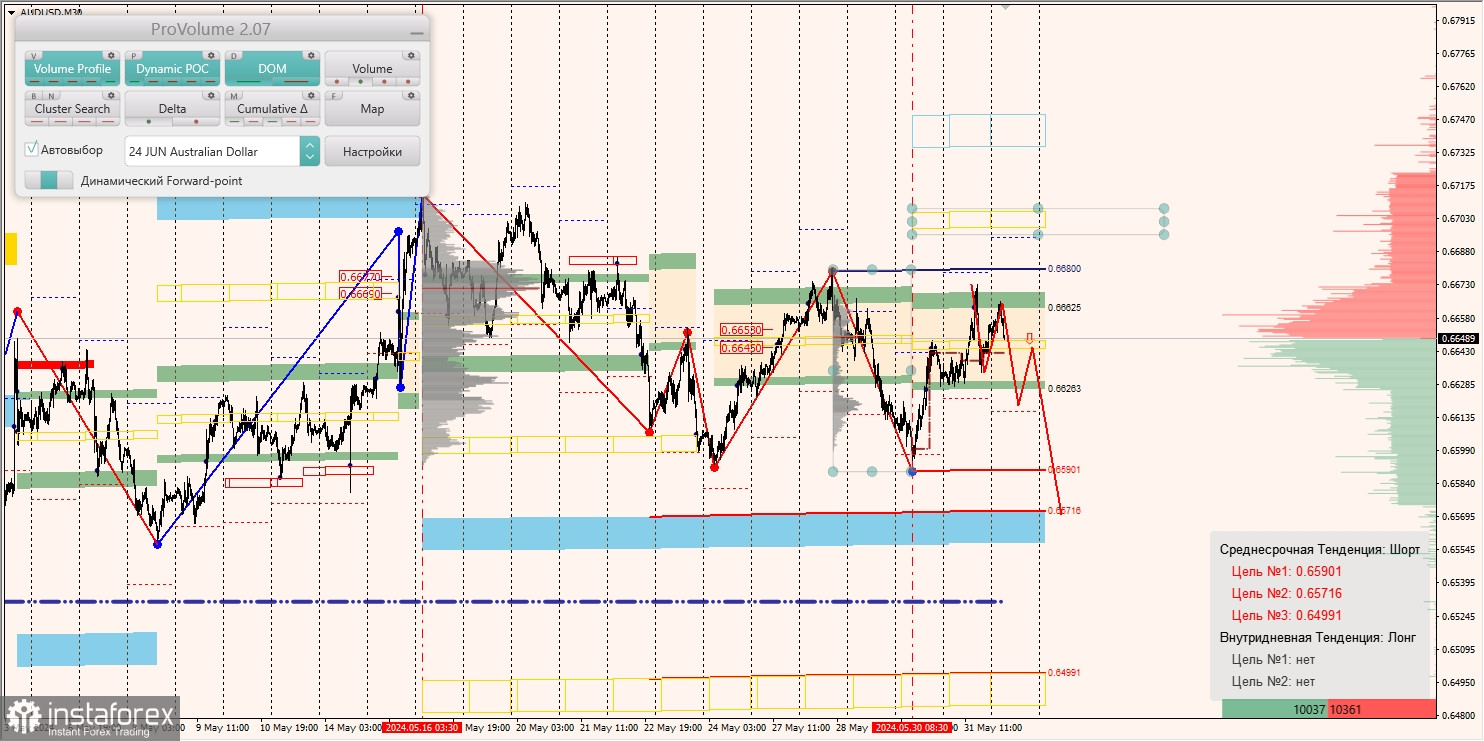This screenshot has height=741, width=1484.
Task: Click Среднесрочная Тенденция: Шорт heading
Action: [x=1319, y=550]
